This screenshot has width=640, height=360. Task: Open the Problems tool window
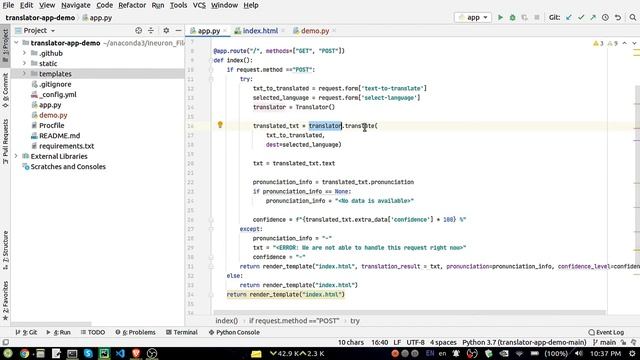(x=135, y=332)
